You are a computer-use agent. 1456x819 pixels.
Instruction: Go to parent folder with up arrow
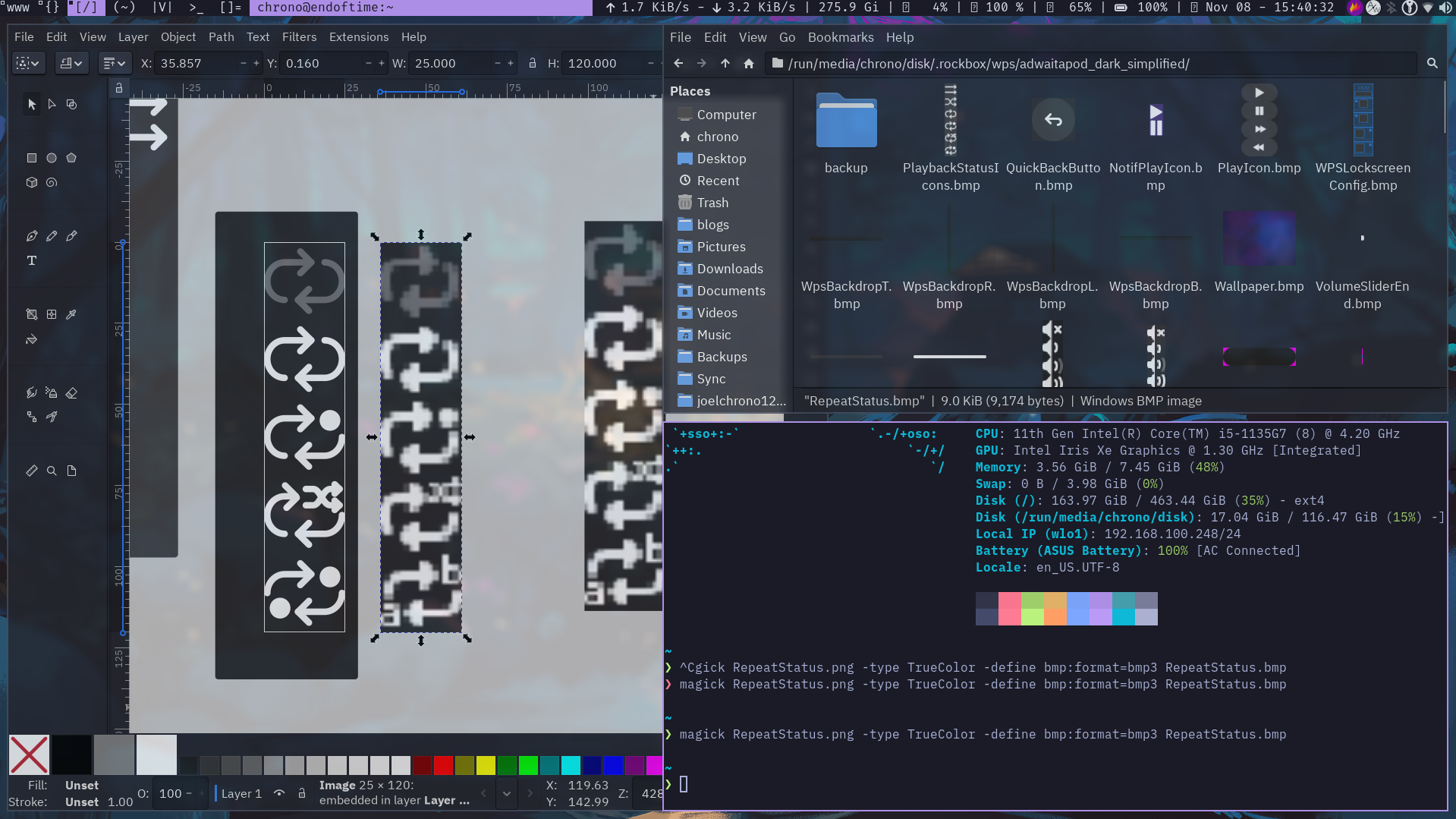(x=725, y=64)
